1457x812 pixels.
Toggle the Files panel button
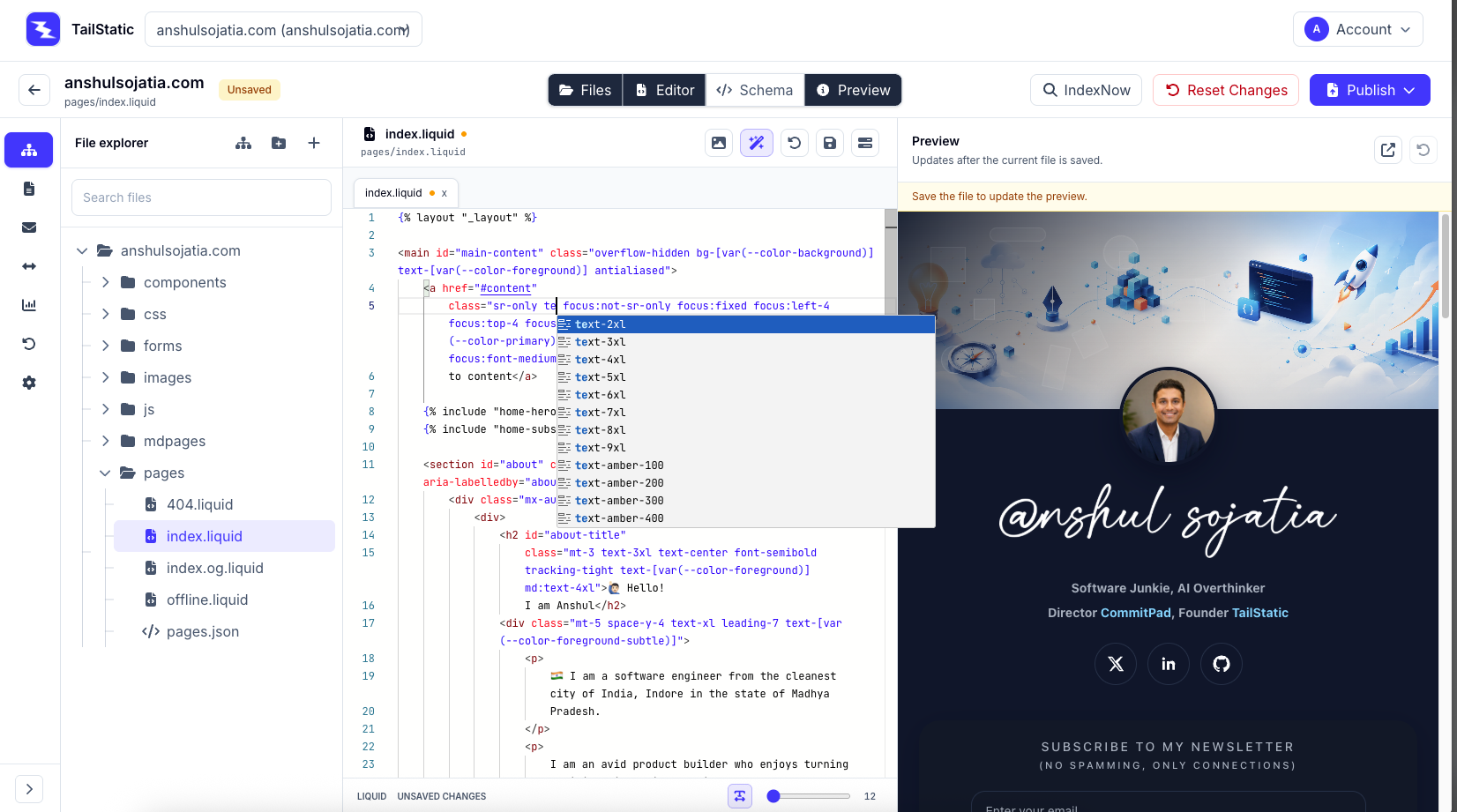586,90
